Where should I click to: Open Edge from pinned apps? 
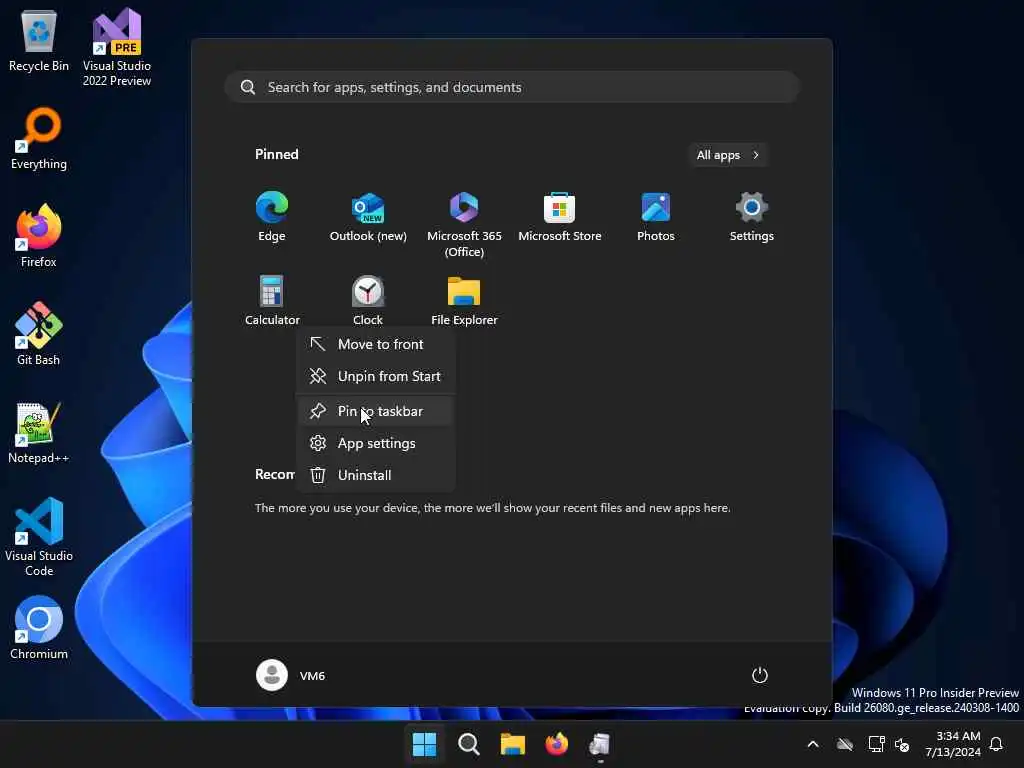pos(272,217)
